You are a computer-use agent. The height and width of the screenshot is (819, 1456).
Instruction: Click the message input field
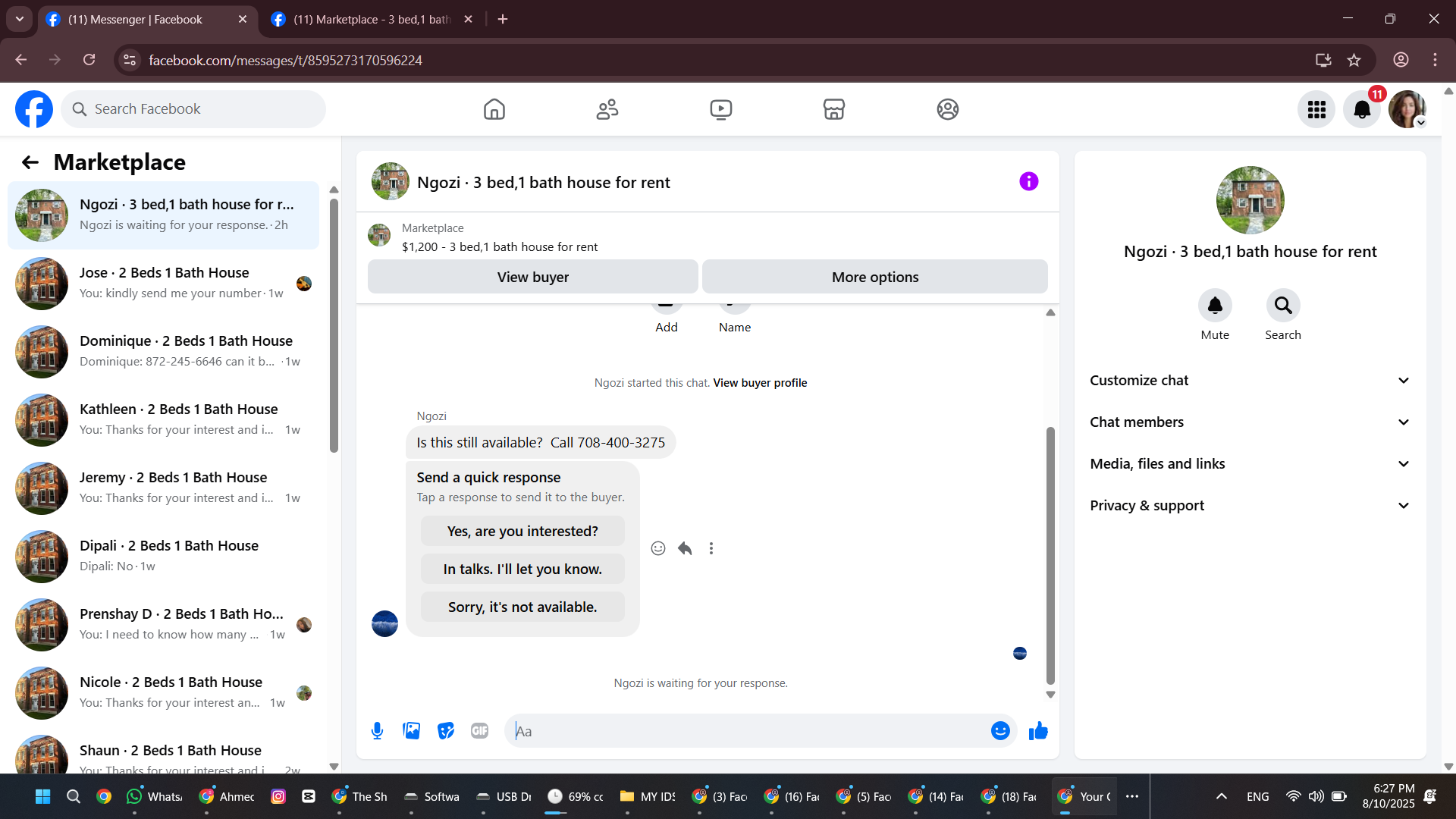pyautogui.click(x=747, y=731)
